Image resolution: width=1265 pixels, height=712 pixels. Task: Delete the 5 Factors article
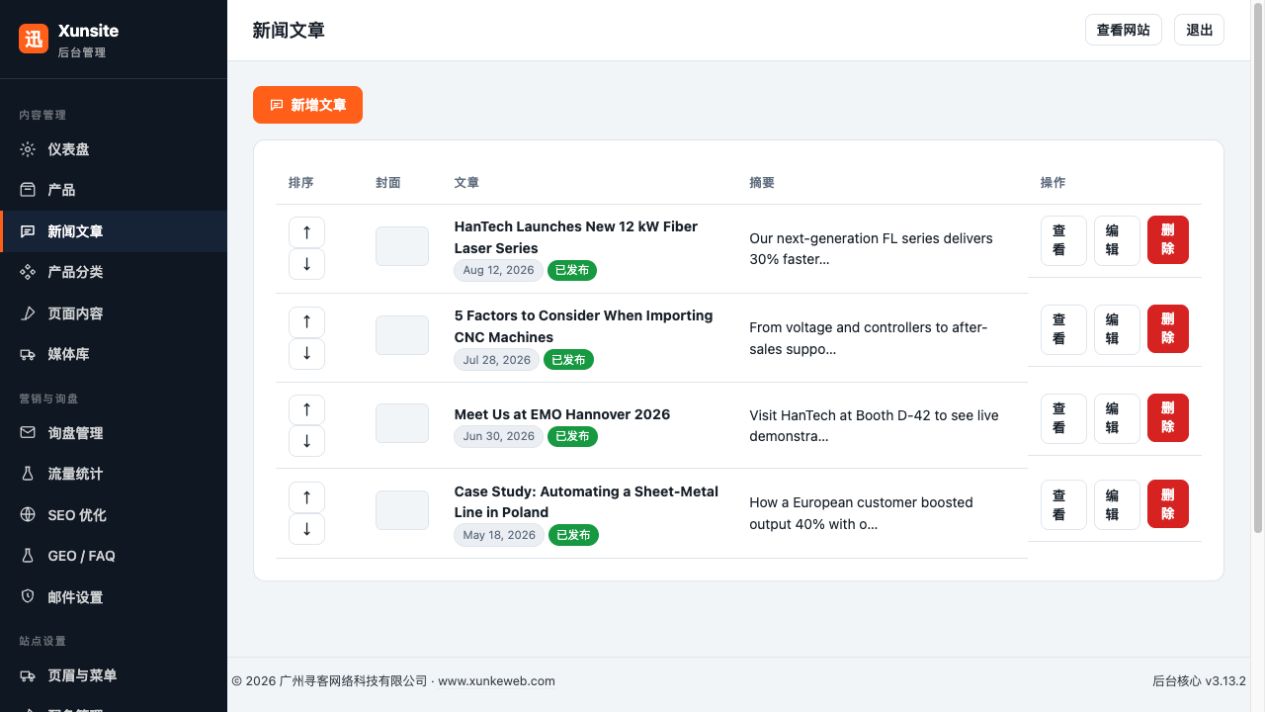pos(1168,329)
